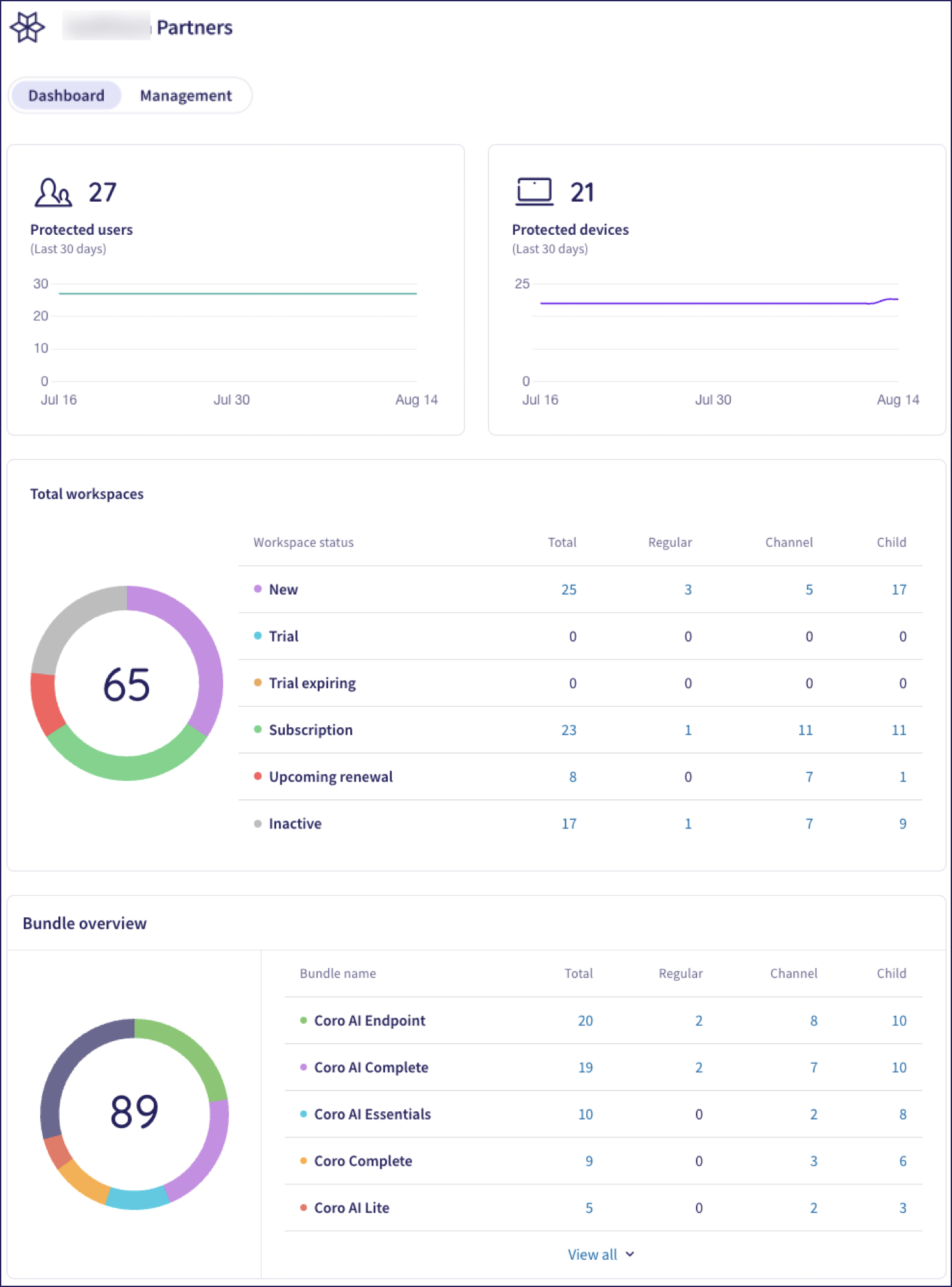The width and height of the screenshot is (952, 1287).
Task: Click the purple New status dot
Action: (x=257, y=588)
